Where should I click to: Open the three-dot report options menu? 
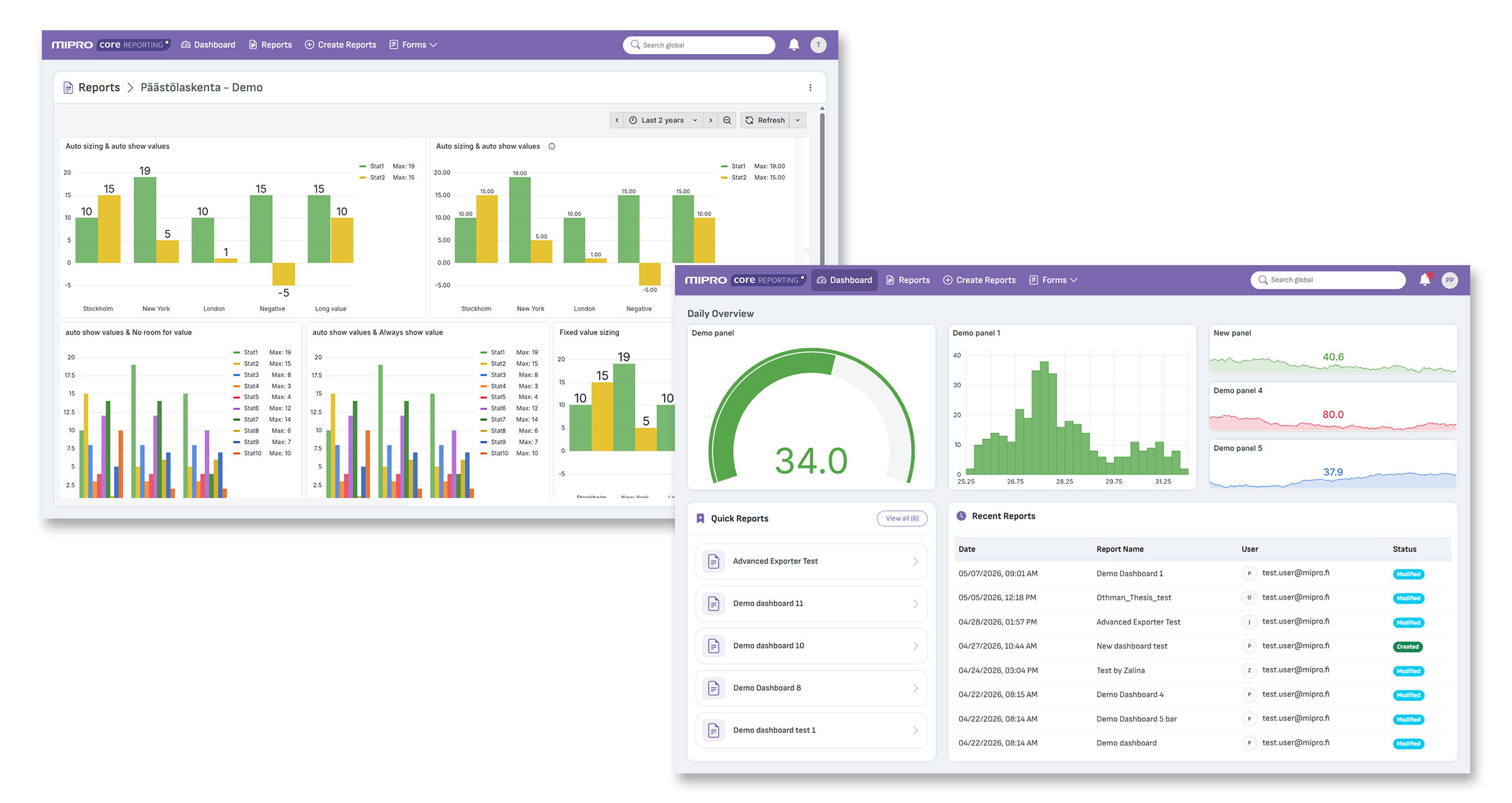coord(810,88)
